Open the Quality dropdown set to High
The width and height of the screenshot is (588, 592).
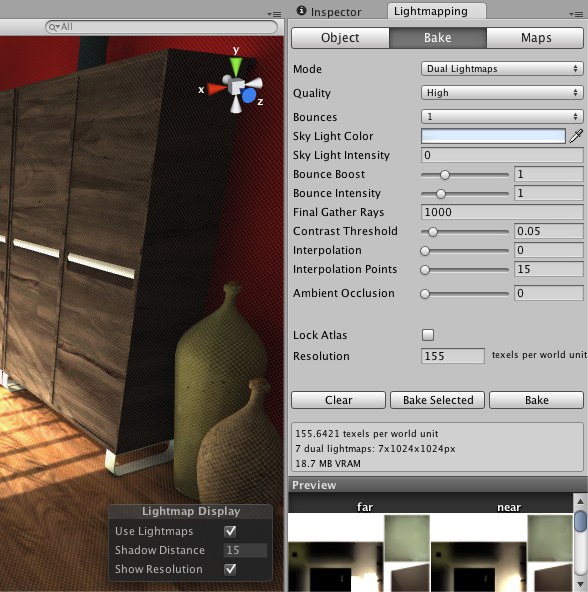tap(502, 92)
